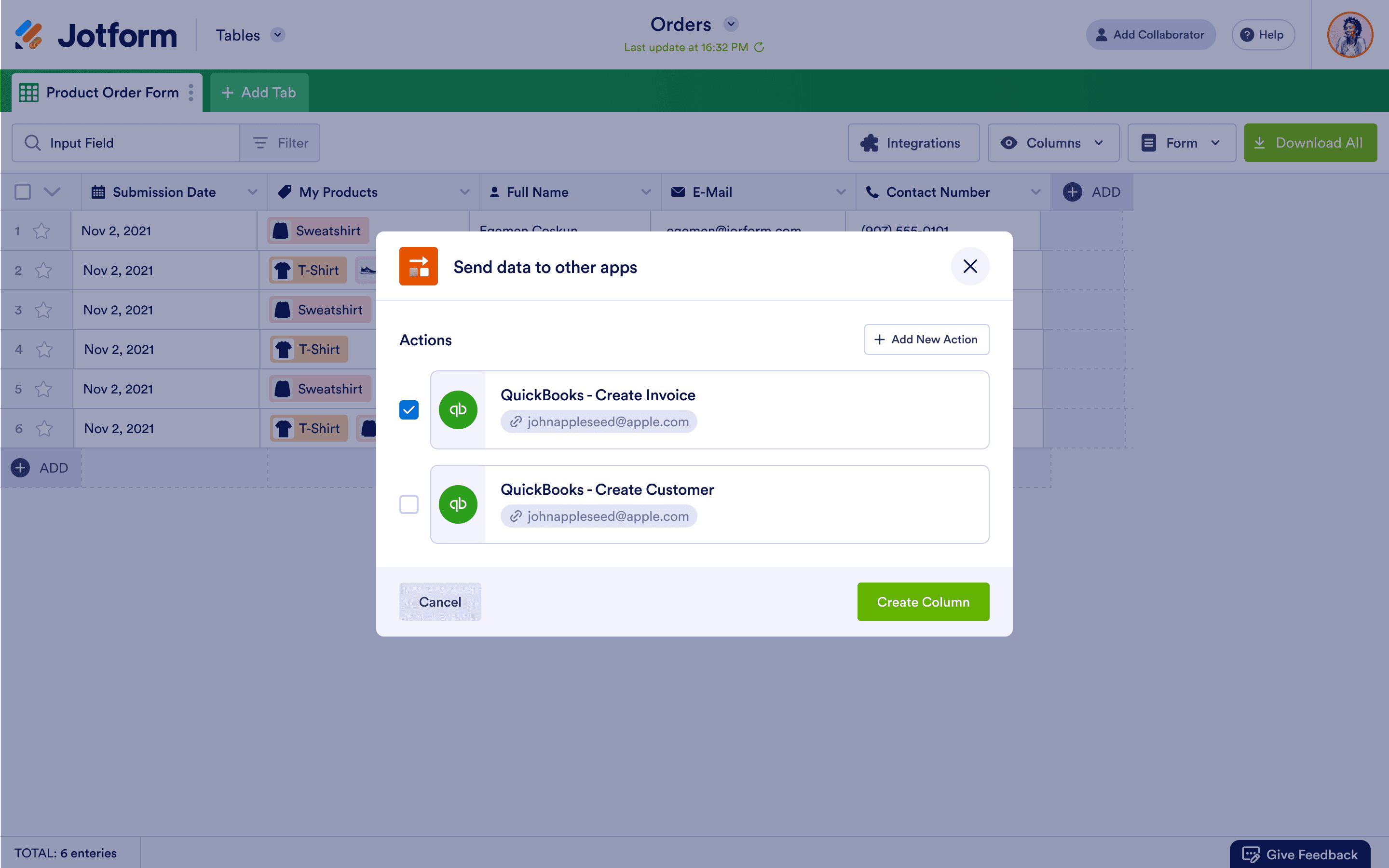The image size is (1389, 868).
Task: Expand the Orders title dropdown
Action: pyautogui.click(x=731, y=25)
